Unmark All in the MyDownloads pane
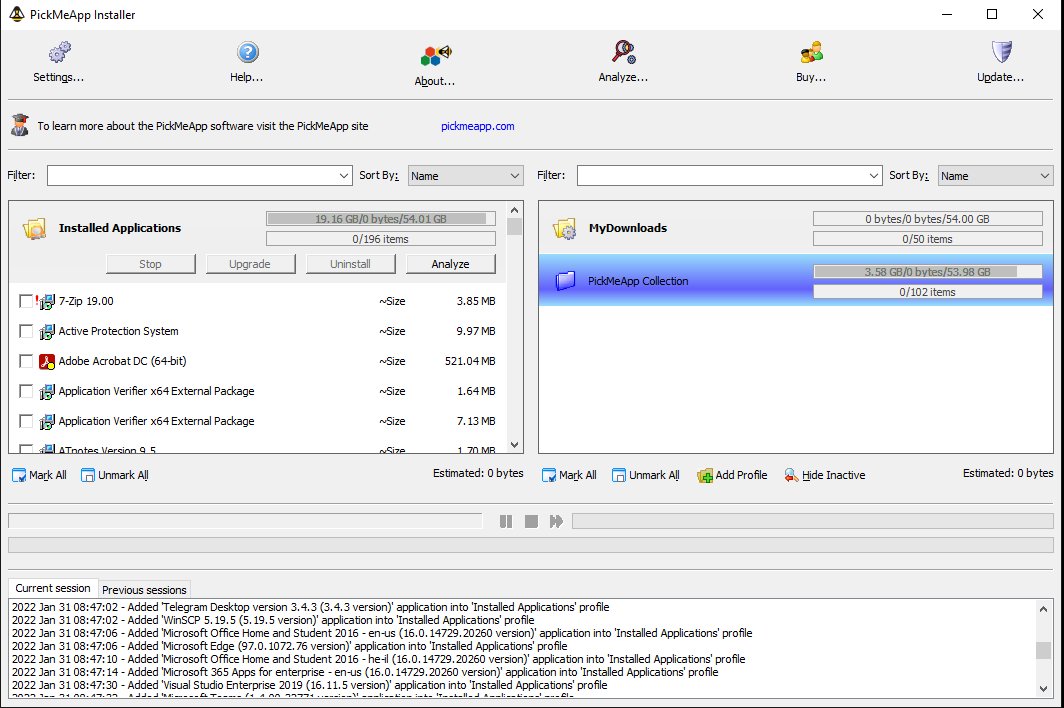 645,475
